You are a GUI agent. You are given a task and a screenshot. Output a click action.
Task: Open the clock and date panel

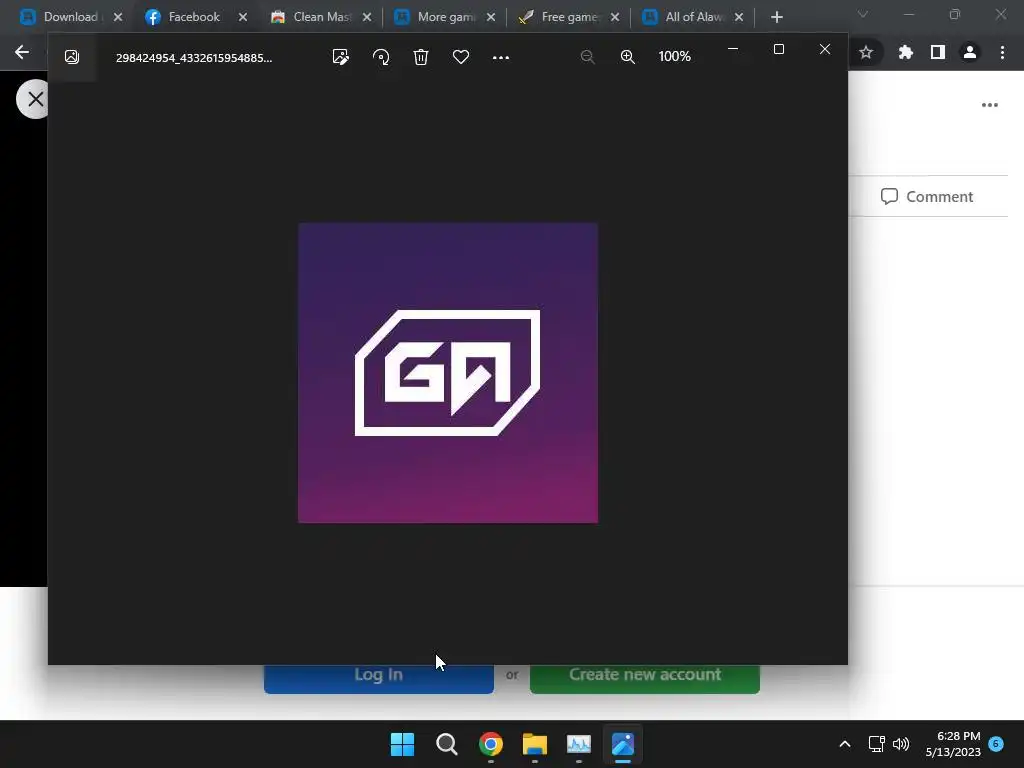(953, 744)
